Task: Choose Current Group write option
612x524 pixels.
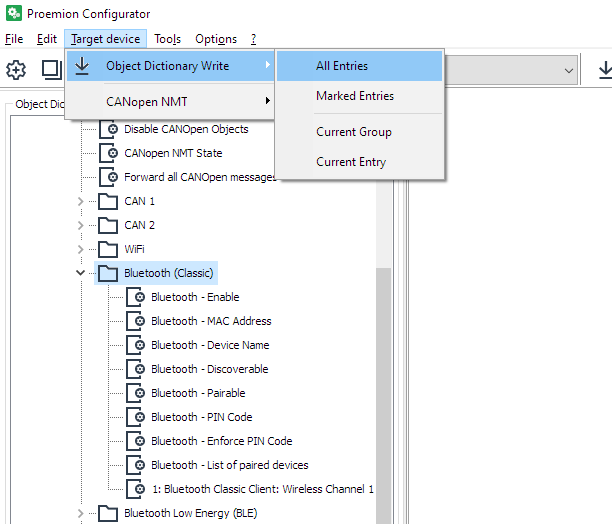Action: click(354, 132)
